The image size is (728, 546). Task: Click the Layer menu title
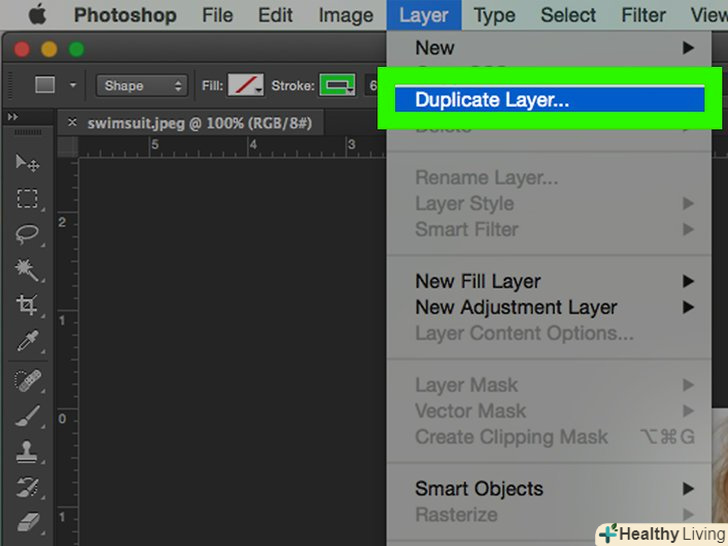point(424,15)
